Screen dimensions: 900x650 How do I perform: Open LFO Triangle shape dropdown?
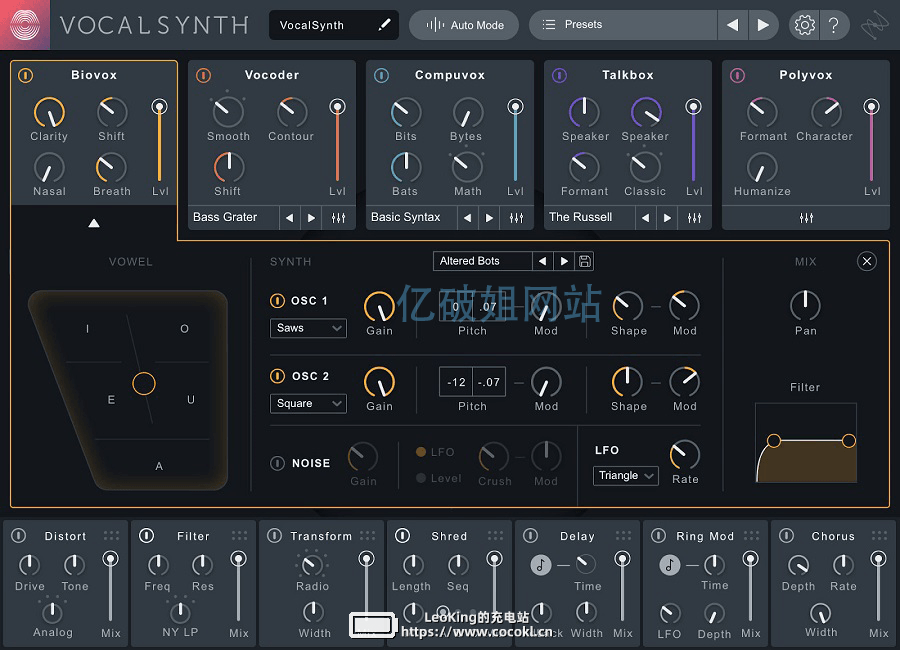coord(625,475)
